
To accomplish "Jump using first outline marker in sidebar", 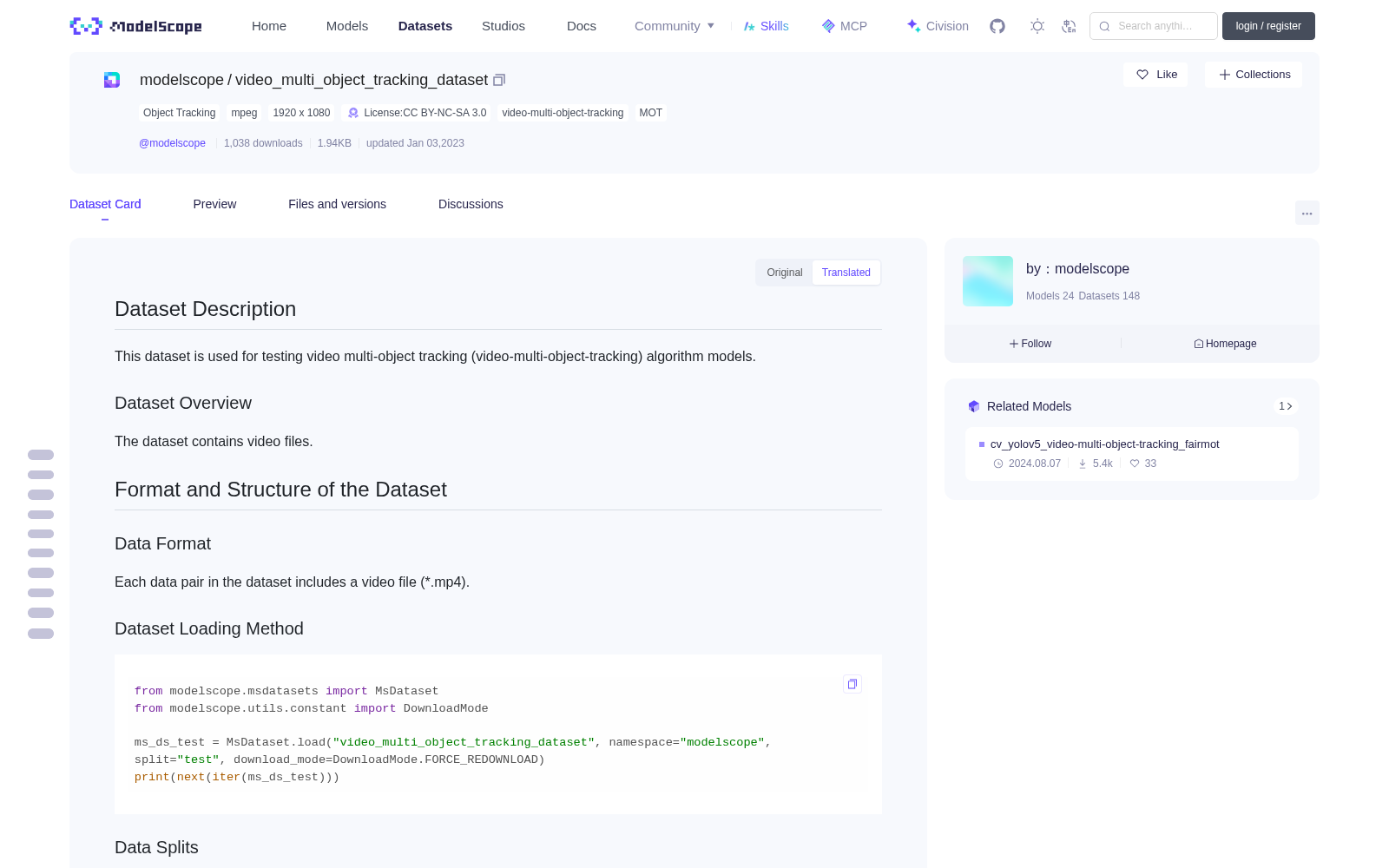I will (x=41, y=455).
